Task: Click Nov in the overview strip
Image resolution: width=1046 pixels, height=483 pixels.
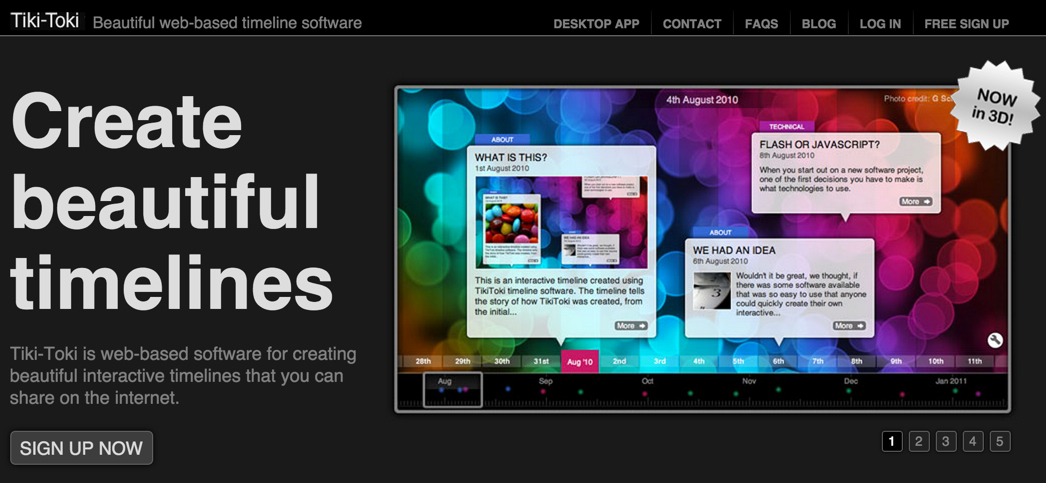Action: [749, 381]
